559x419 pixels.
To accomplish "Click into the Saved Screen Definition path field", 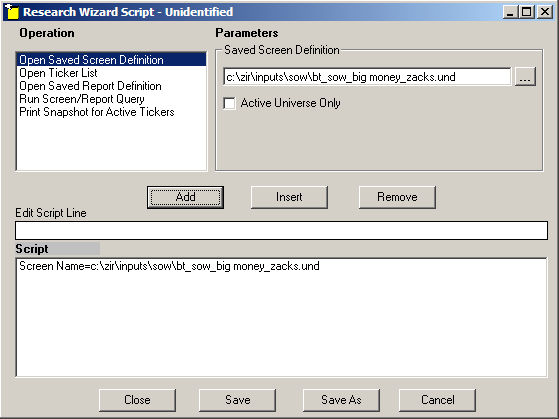I will 367,77.
